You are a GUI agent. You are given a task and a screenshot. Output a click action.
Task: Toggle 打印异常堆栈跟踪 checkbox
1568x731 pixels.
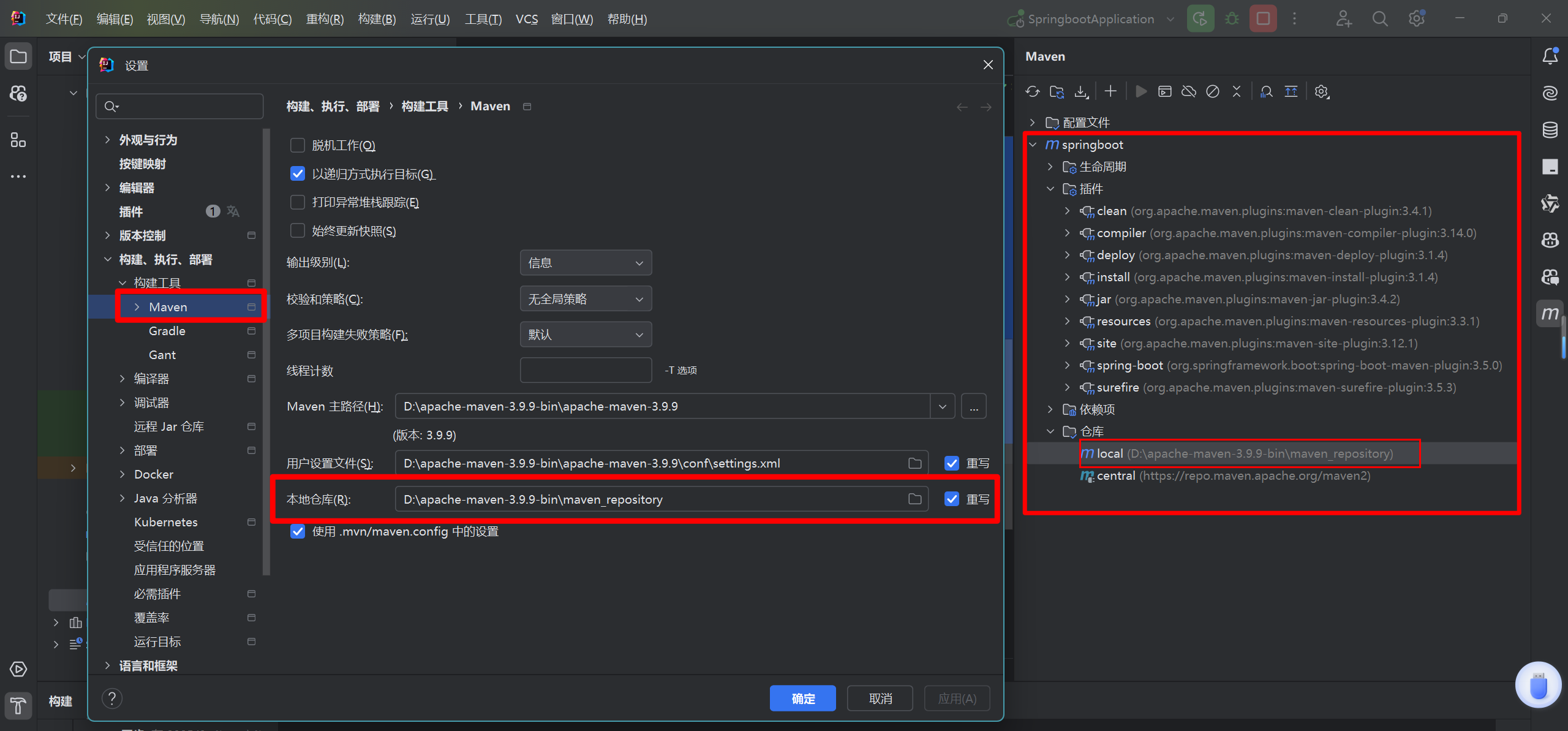(298, 202)
